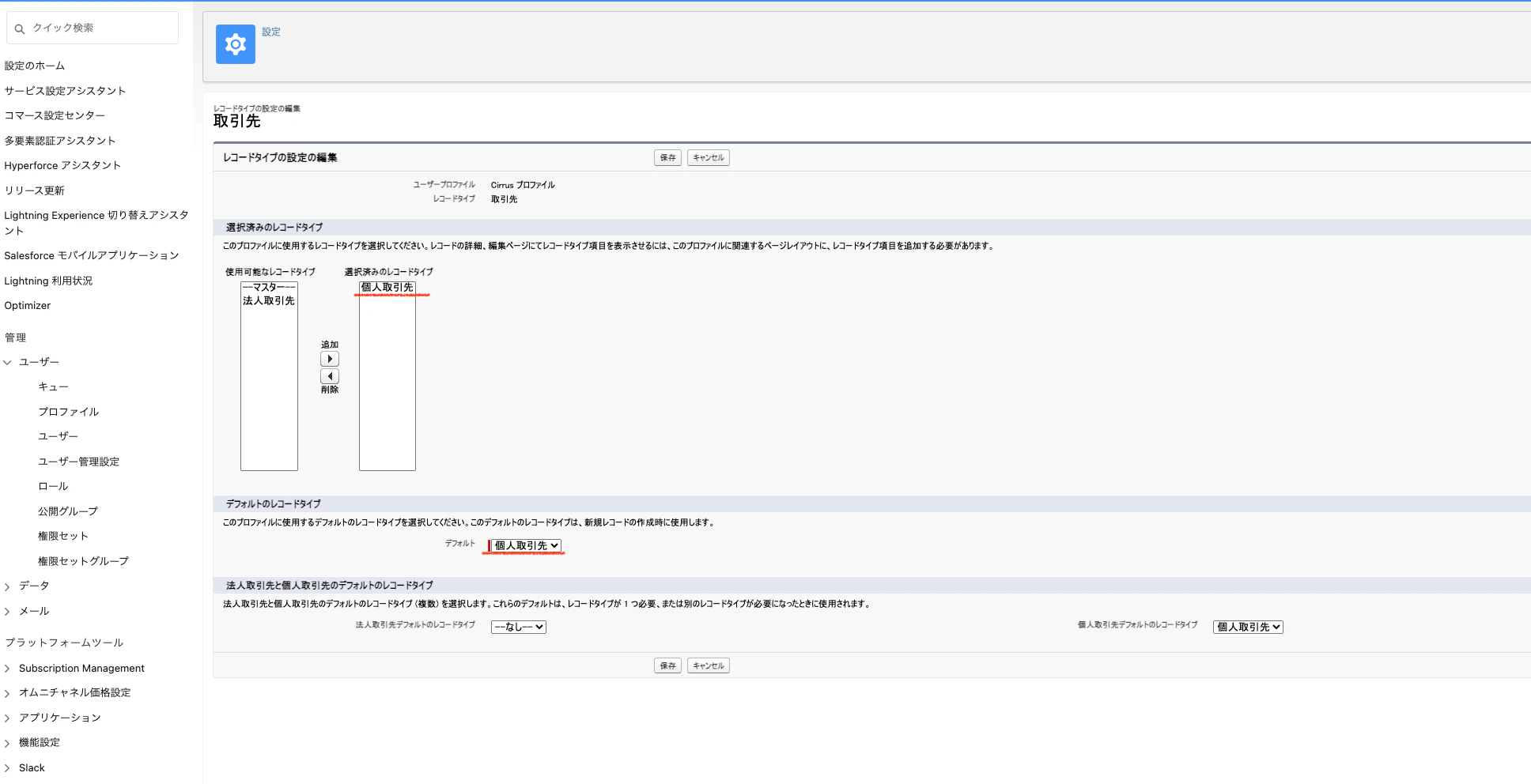The height and width of the screenshot is (784, 1531).
Task: Open ロール under ユーザー
Action: click(54, 486)
